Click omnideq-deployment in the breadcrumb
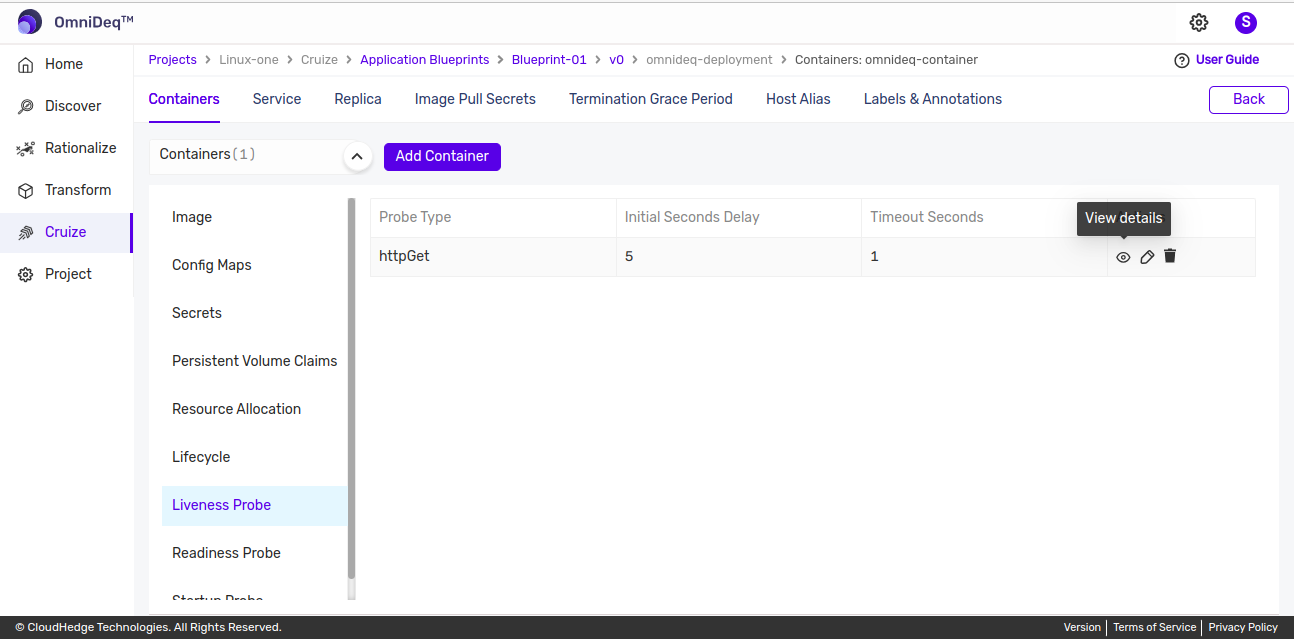 (x=709, y=60)
